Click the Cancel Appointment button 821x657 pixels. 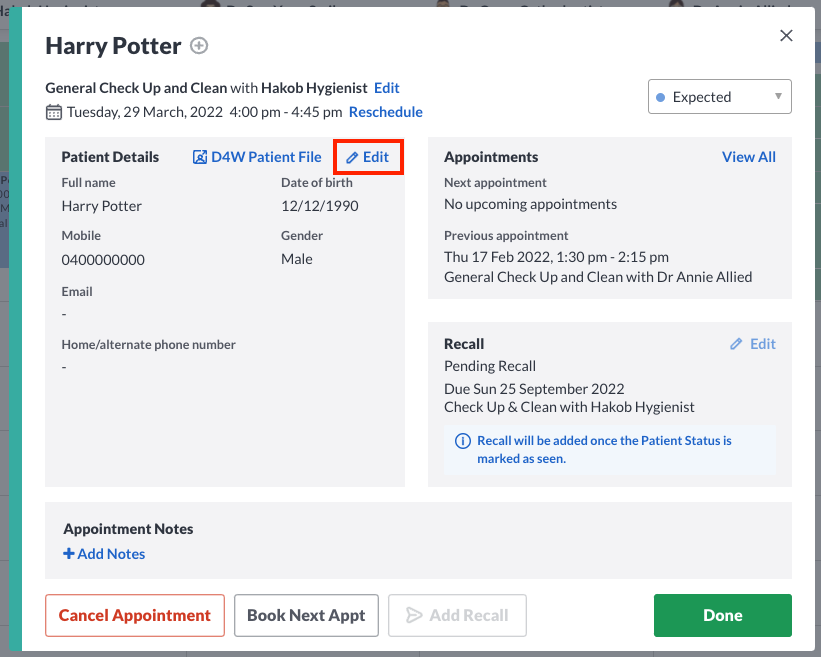tap(135, 616)
